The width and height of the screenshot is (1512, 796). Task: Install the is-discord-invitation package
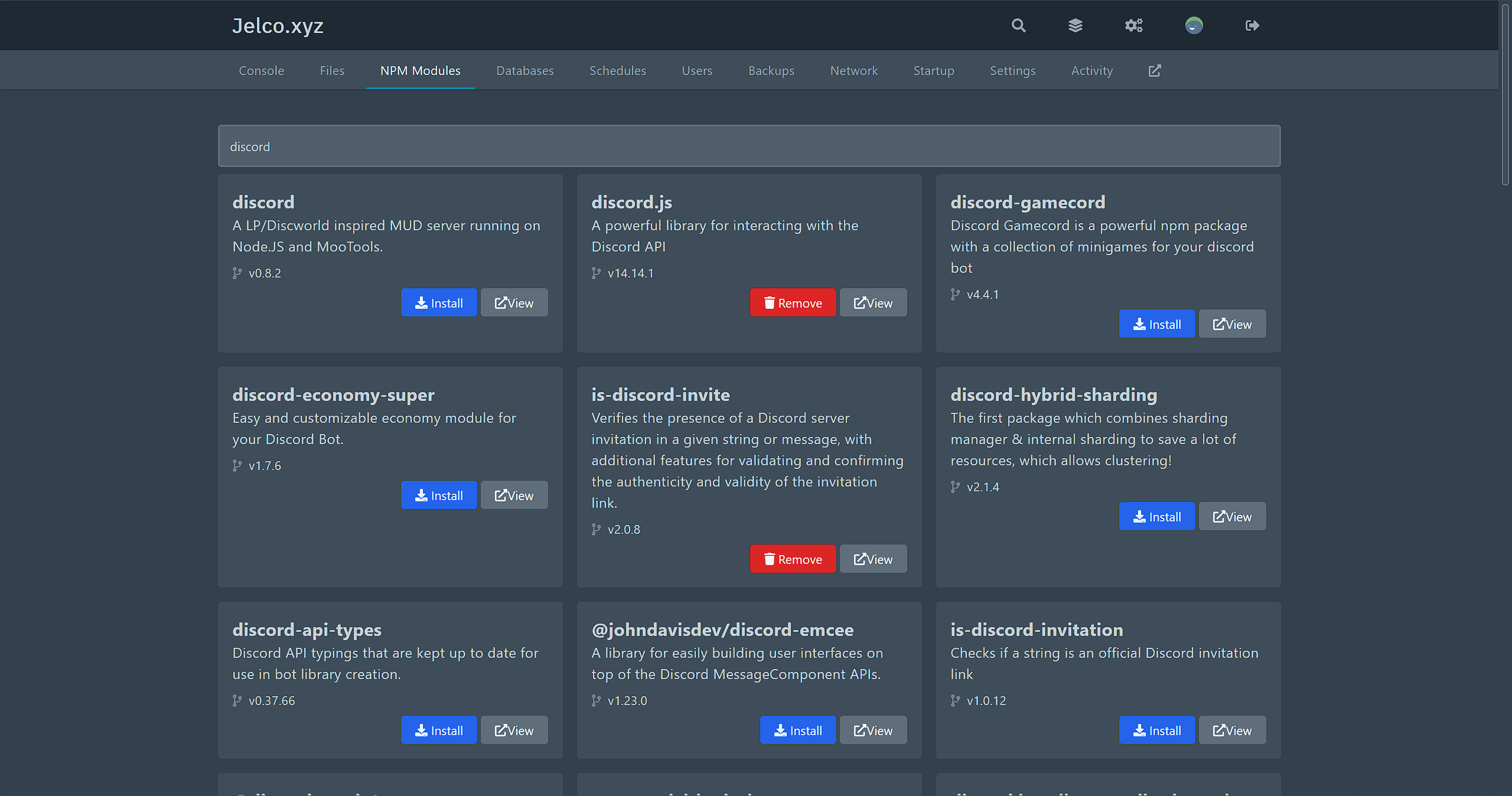pyautogui.click(x=1157, y=730)
